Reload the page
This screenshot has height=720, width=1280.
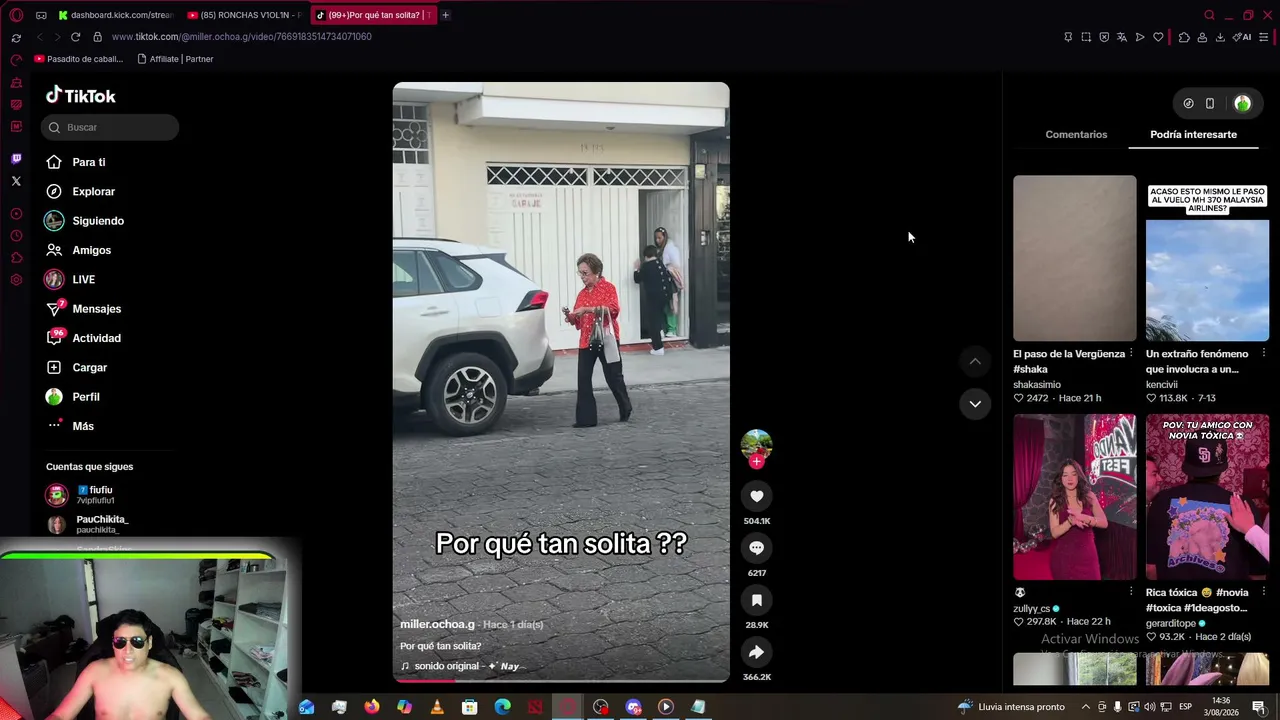[75, 37]
